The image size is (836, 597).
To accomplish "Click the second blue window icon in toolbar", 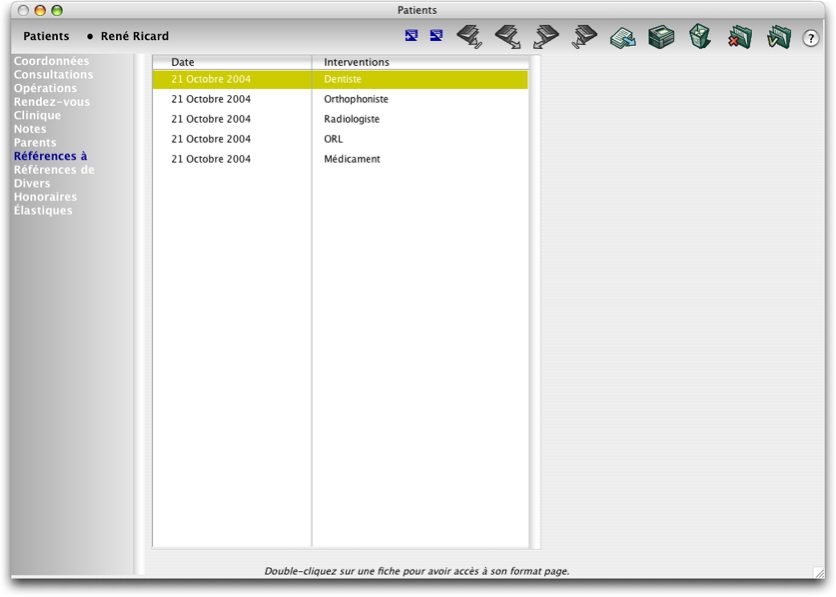I will pyautogui.click(x=436, y=36).
